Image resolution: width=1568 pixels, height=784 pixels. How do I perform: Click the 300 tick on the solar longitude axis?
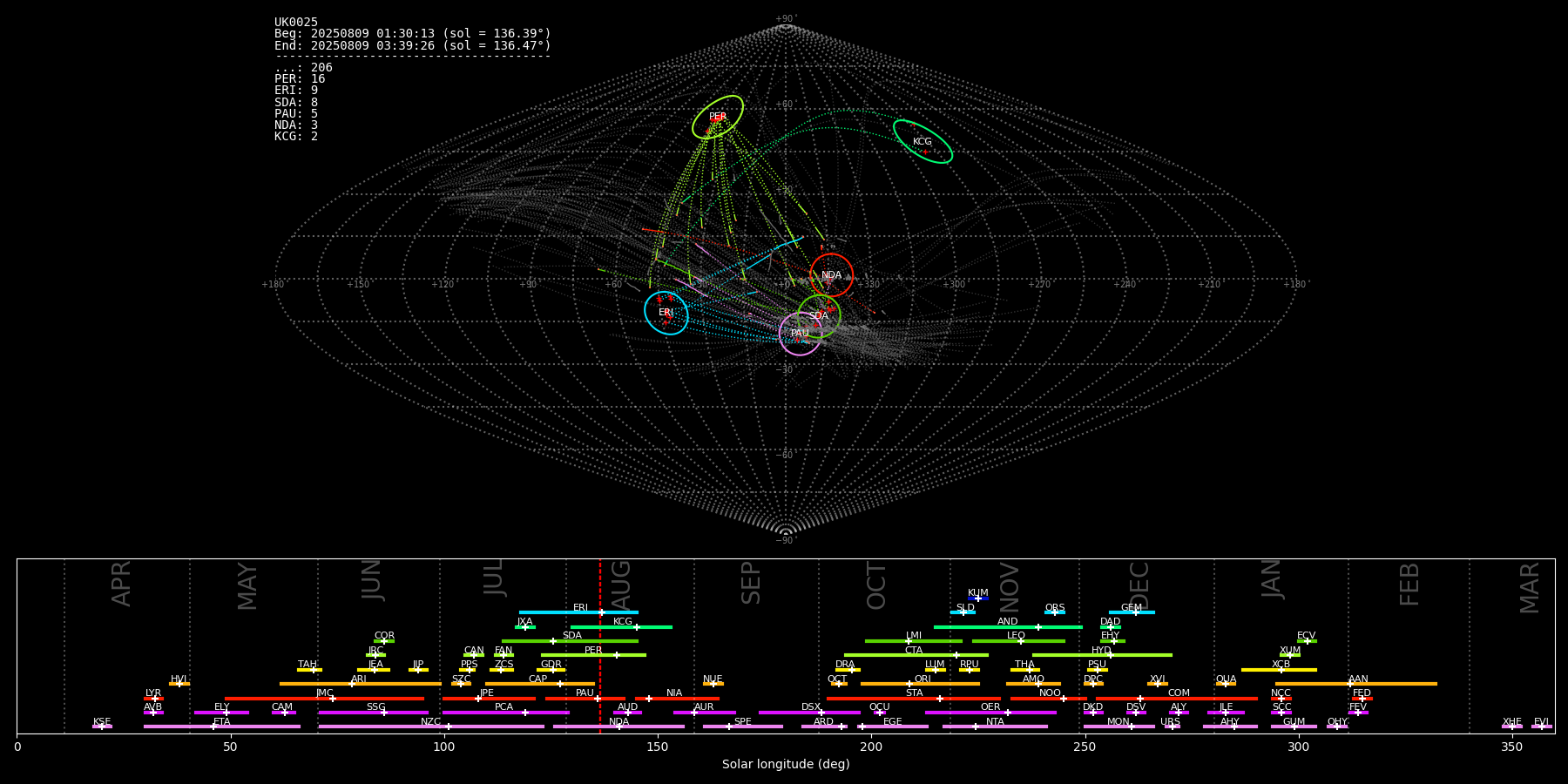pyautogui.click(x=1298, y=747)
